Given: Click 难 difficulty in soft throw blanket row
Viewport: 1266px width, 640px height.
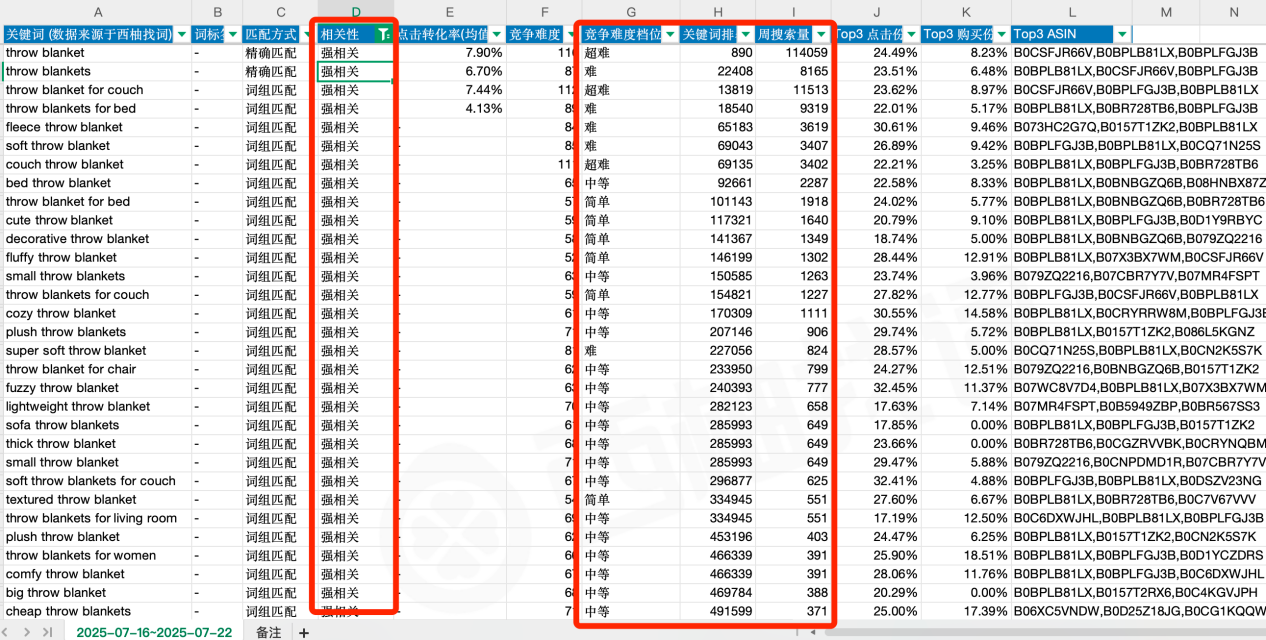Looking at the screenshot, I should click(630, 146).
